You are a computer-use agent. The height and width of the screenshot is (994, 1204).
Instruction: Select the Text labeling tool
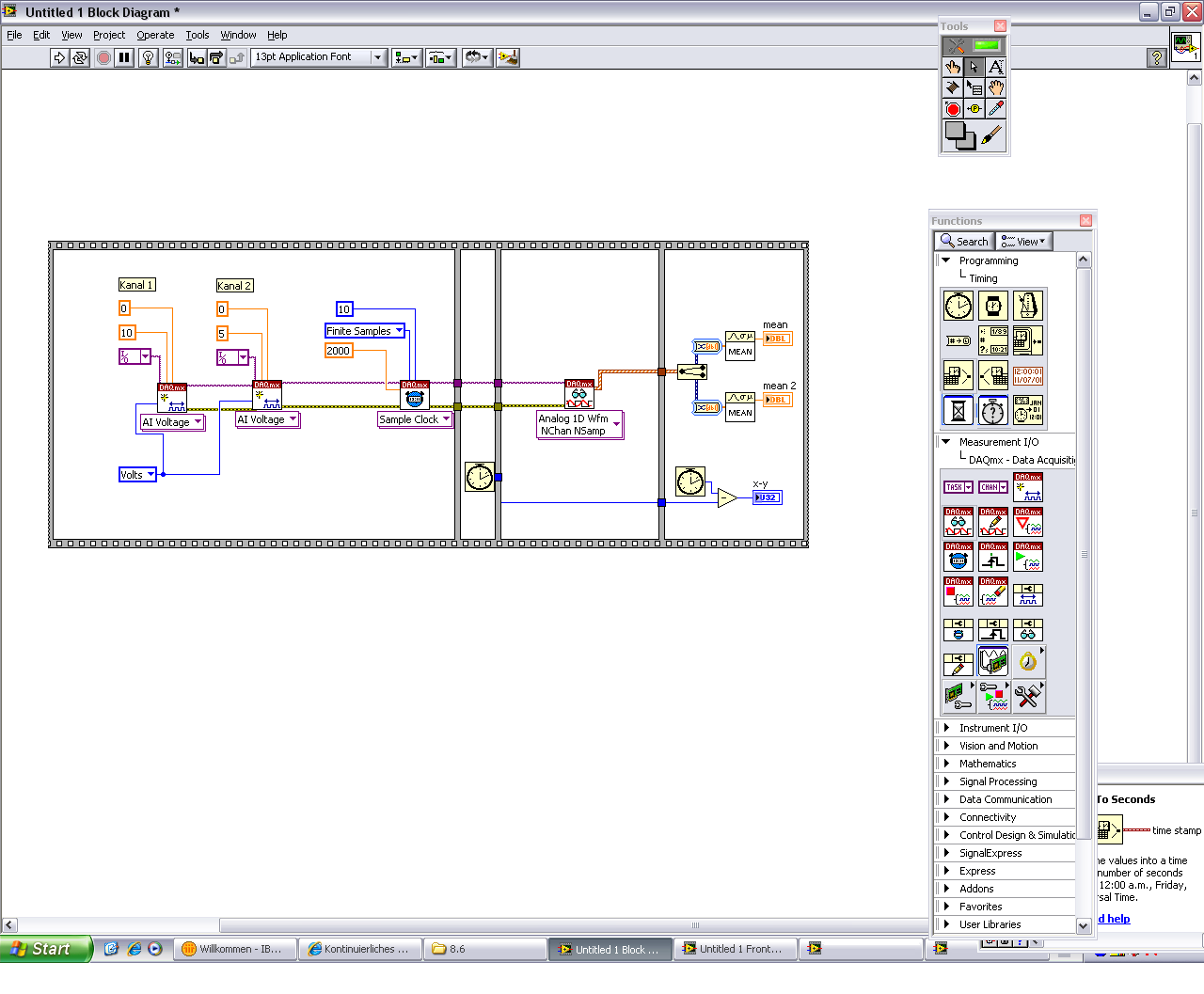tap(996, 67)
